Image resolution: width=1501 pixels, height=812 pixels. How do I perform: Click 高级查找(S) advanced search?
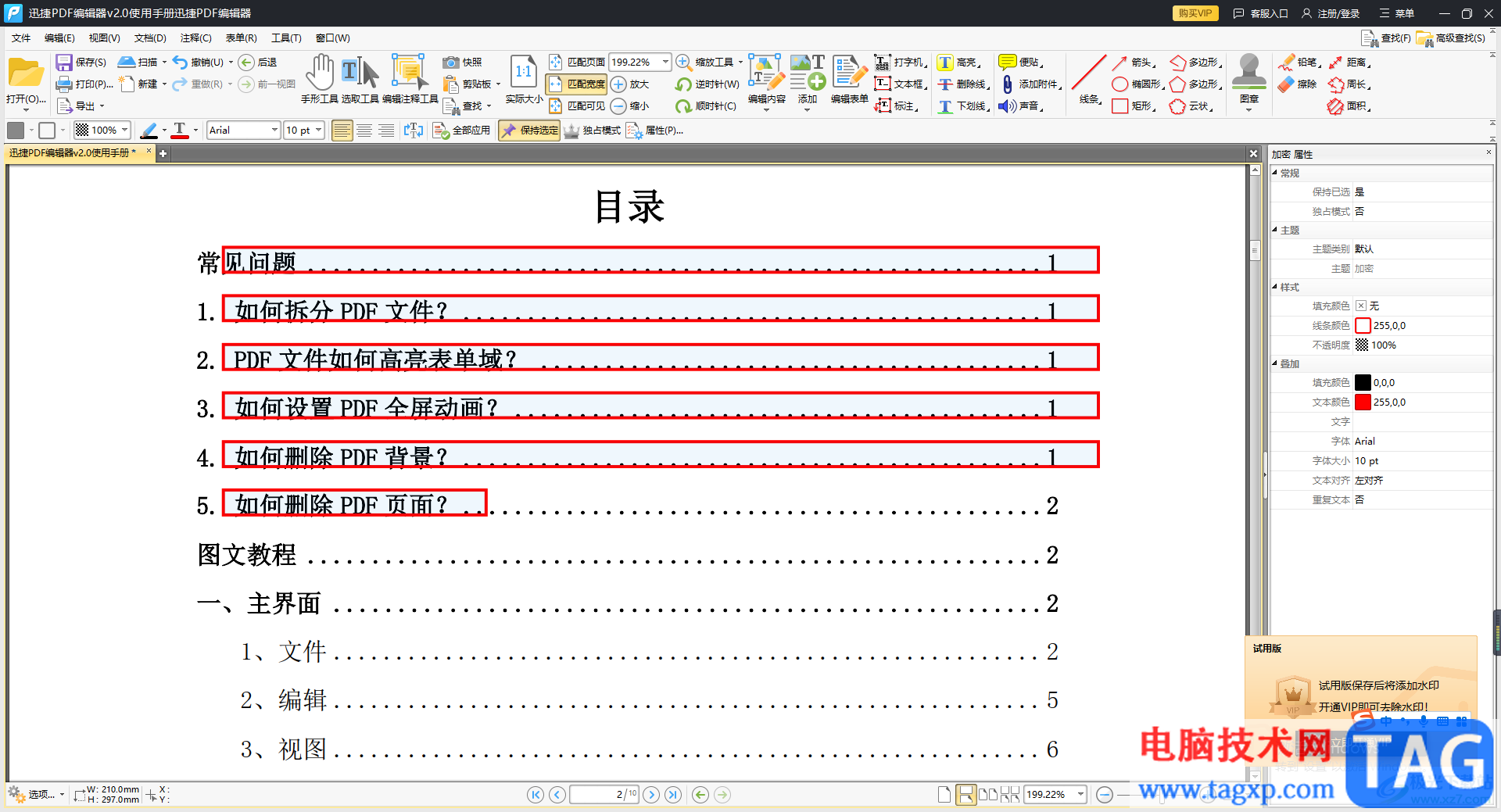pyautogui.click(x=1451, y=38)
